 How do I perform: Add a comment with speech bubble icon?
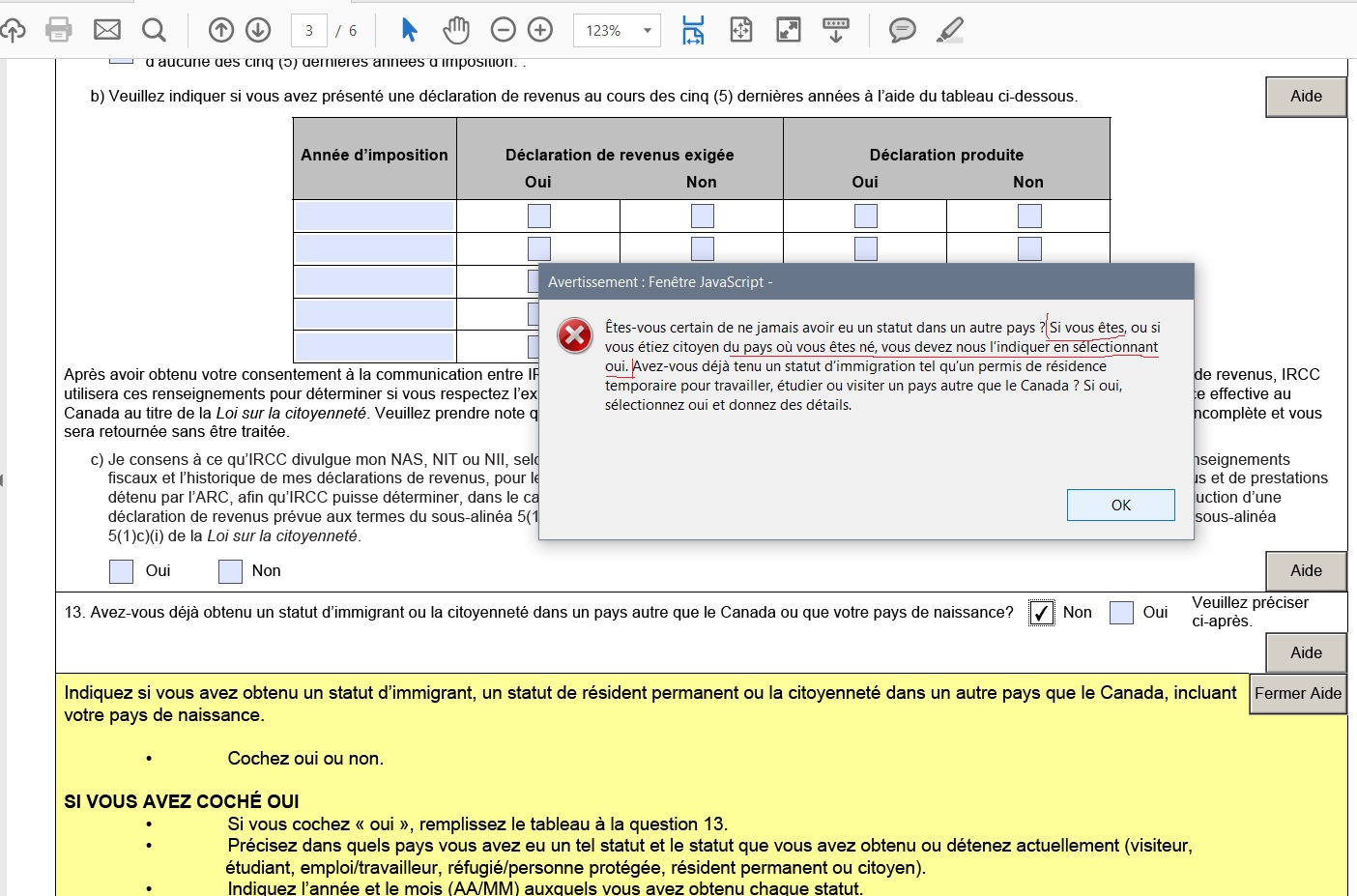[x=902, y=30]
